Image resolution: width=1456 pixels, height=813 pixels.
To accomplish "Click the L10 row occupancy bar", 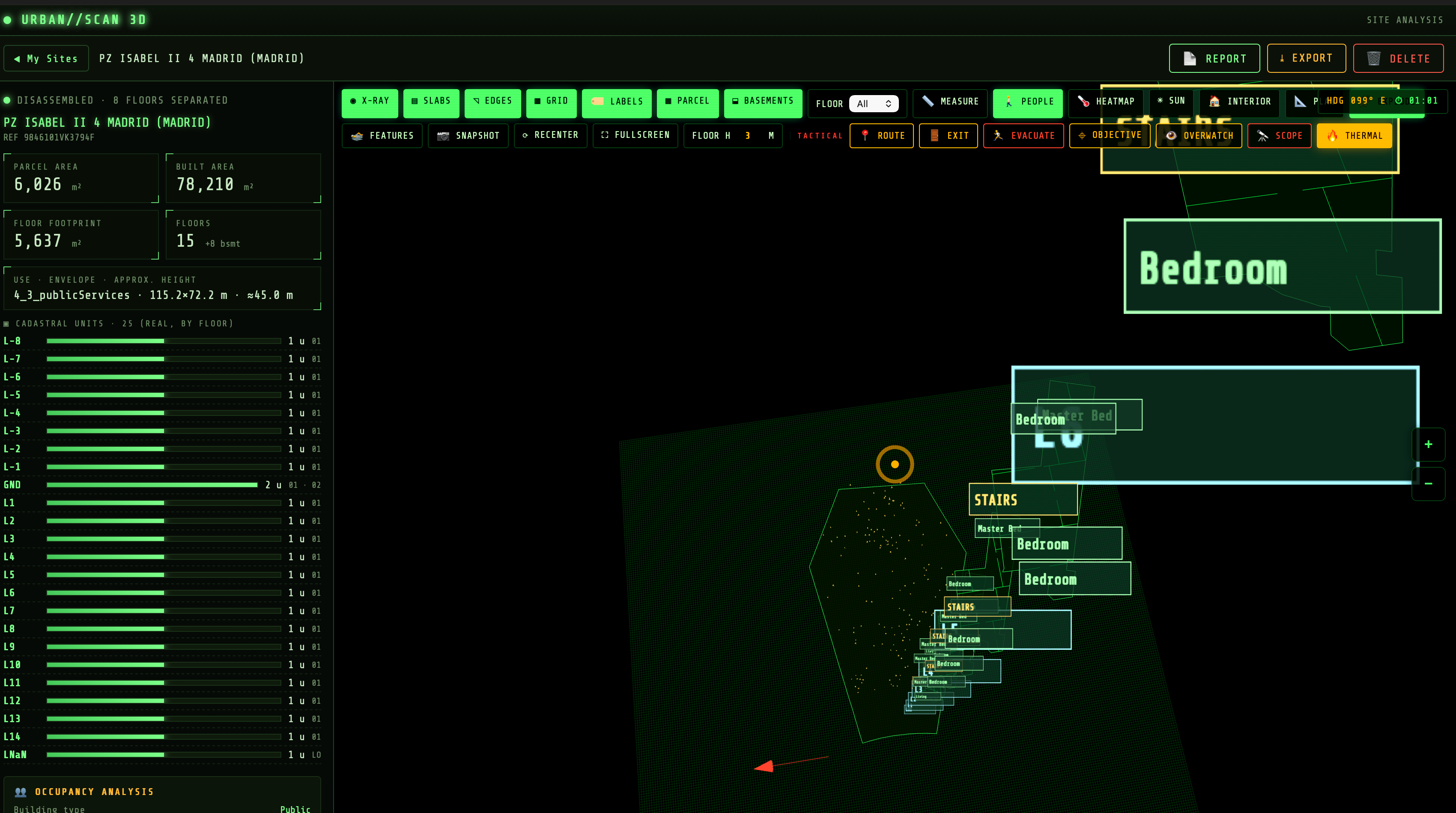I will click(x=164, y=665).
